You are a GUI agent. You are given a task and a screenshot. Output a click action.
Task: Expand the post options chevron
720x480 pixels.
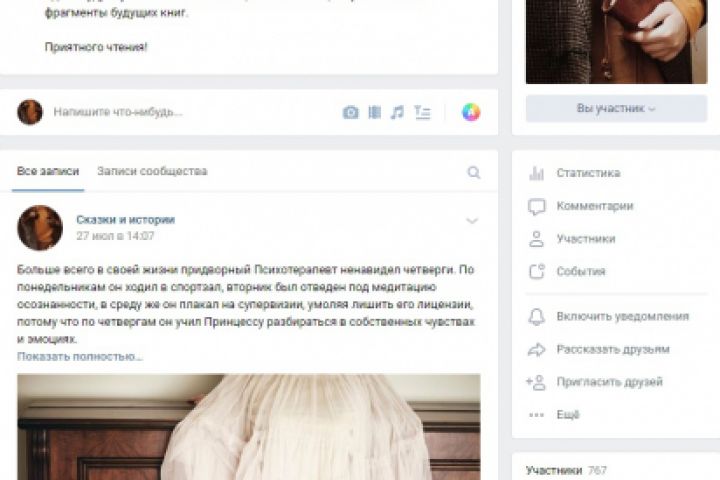tap(472, 221)
